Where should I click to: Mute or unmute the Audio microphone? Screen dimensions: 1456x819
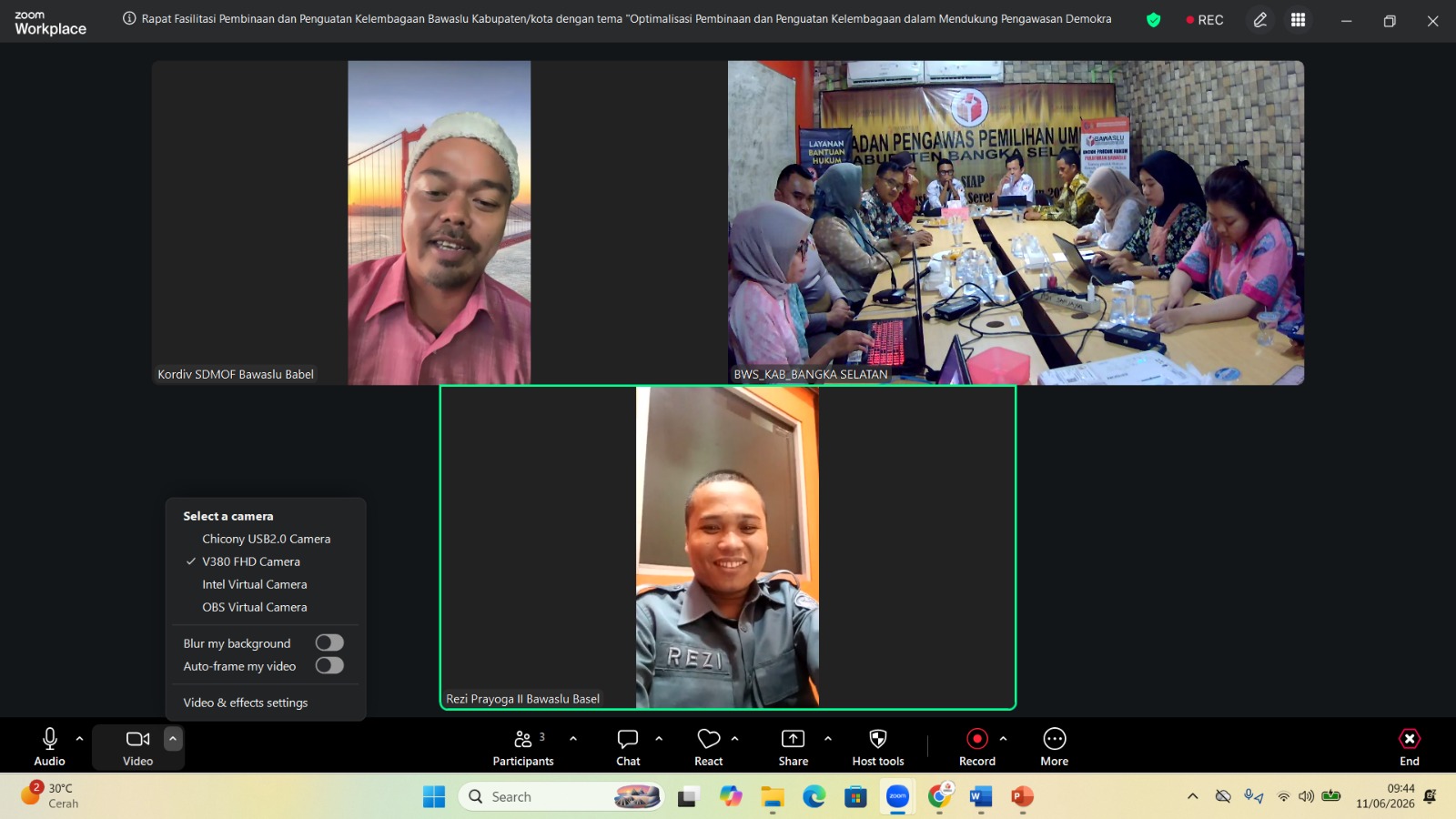[50, 747]
